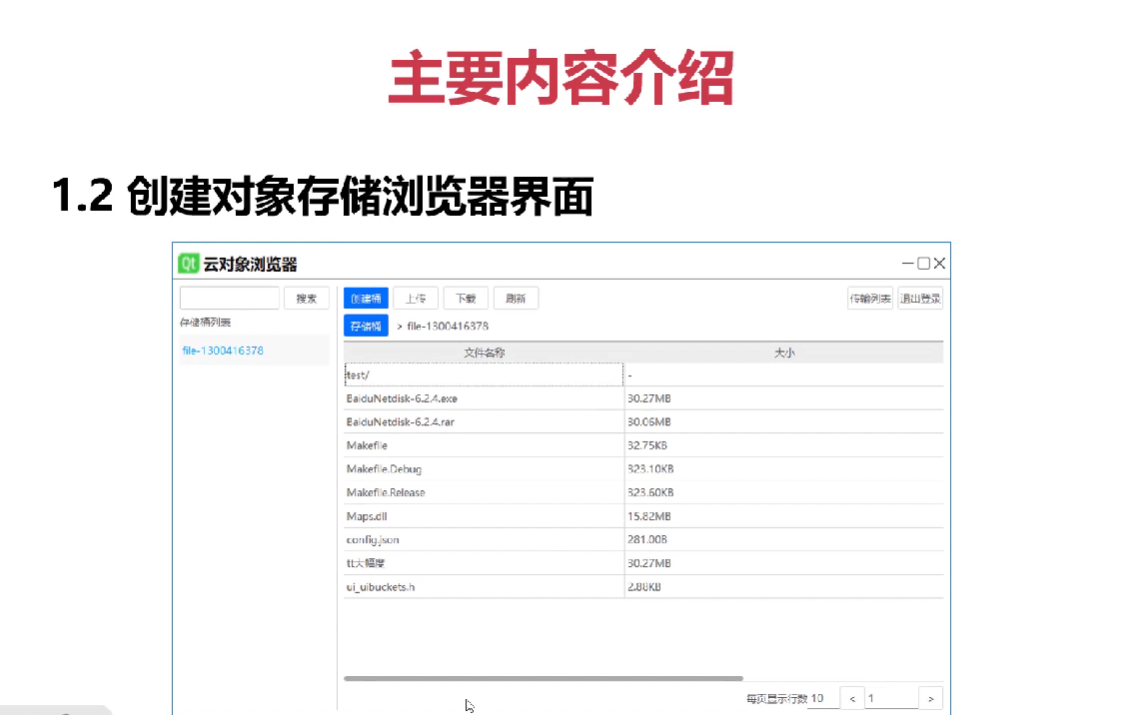Click the 32.75KB size cell

(x=784, y=446)
